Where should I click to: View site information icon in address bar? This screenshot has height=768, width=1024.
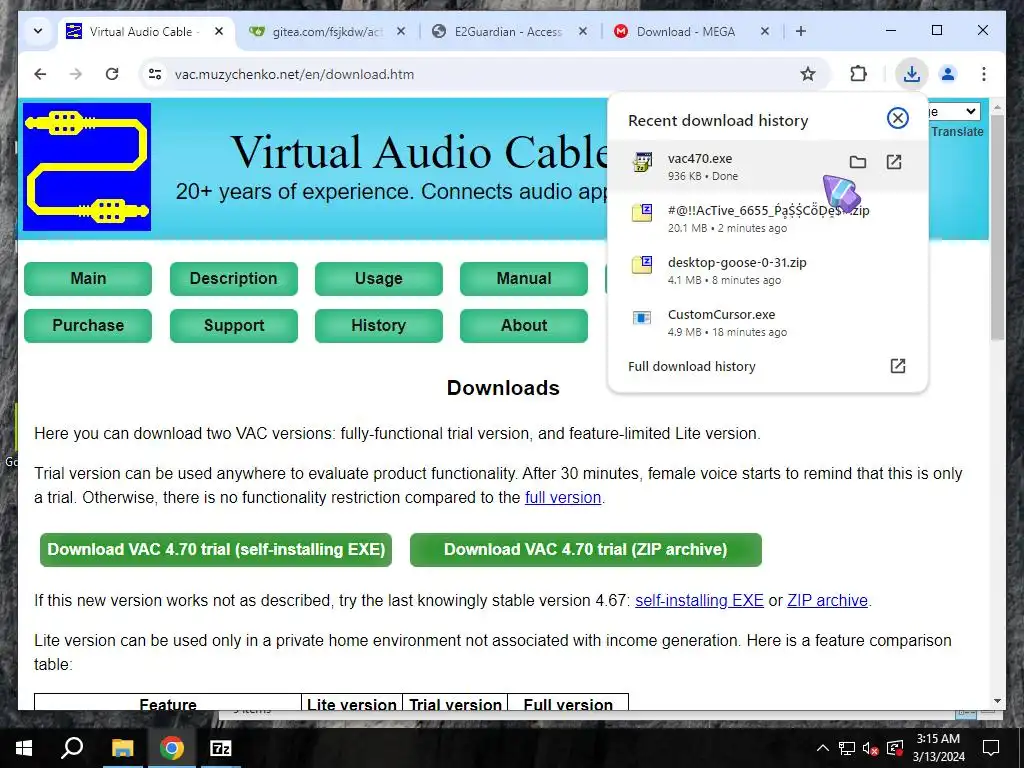pyautogui.click(x=155, y=74)
